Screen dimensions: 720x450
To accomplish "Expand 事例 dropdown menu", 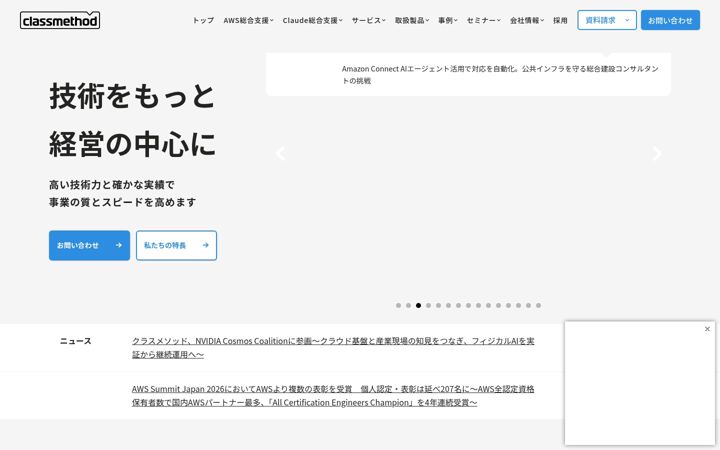I will pyautogui.click(x=448, y=20).
